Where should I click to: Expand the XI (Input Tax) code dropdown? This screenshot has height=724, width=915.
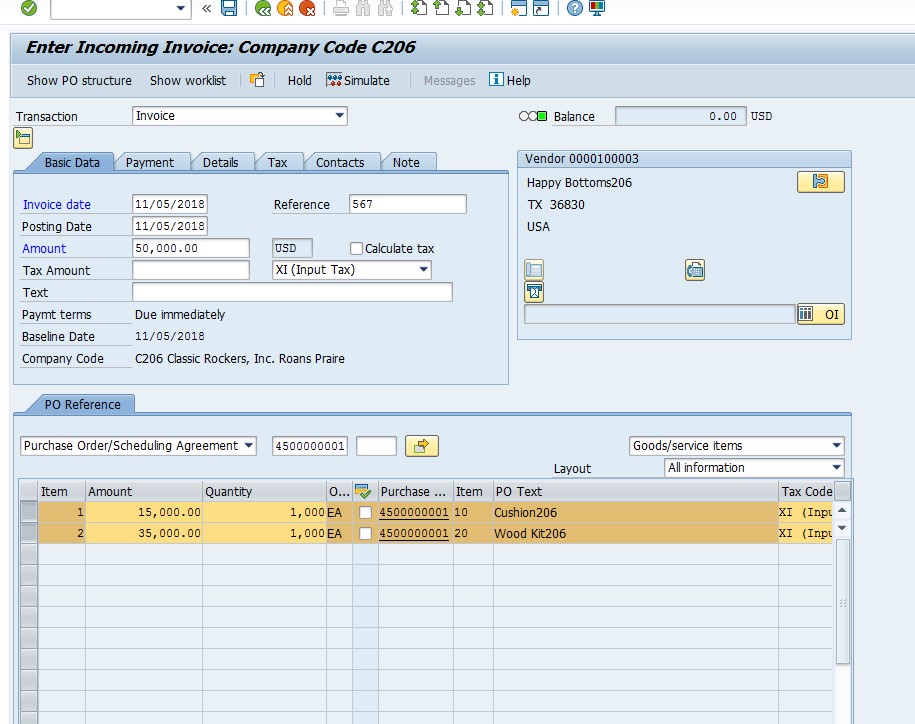coord(424,270)
